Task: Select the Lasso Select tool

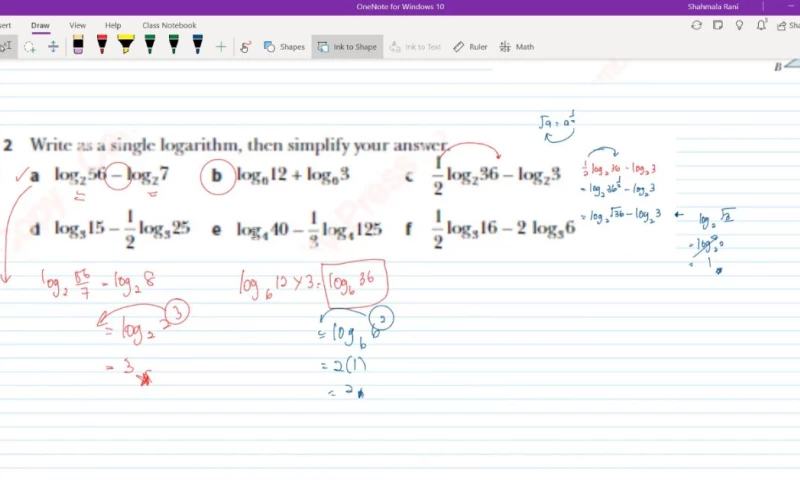Action: 30,47
